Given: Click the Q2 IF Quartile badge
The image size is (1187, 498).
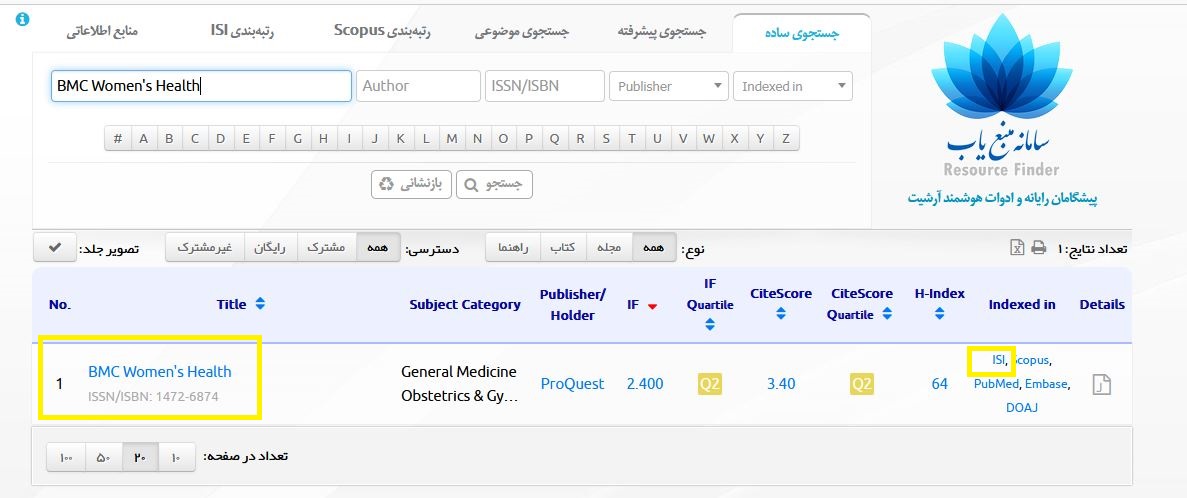Looking at the screenshot, I should click(x=709, y=384).
